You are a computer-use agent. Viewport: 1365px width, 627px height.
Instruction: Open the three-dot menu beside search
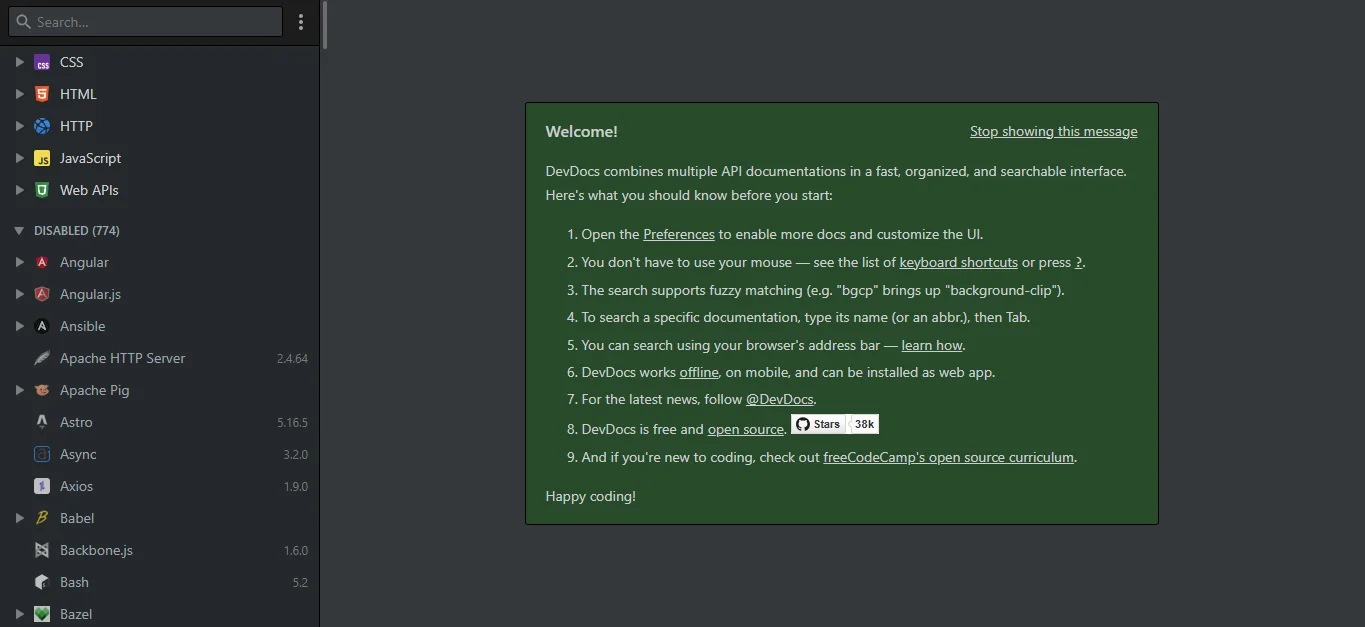tap(301, 22)
